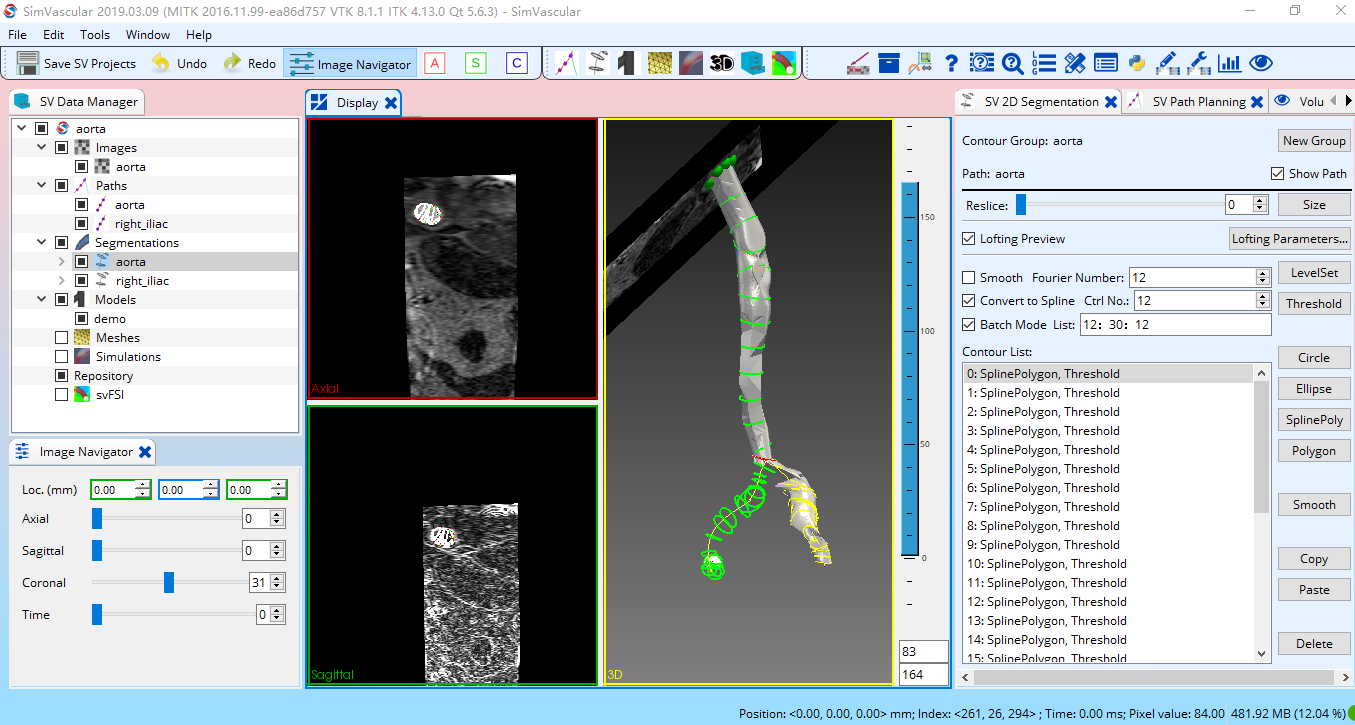
Task: Collapse the aorta project root node
Action: click(x=21, y=129)
